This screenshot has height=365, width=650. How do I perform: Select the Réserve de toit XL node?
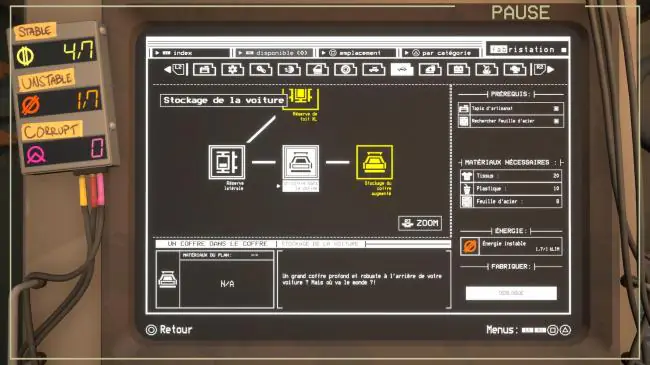click(x=301, y=98)
